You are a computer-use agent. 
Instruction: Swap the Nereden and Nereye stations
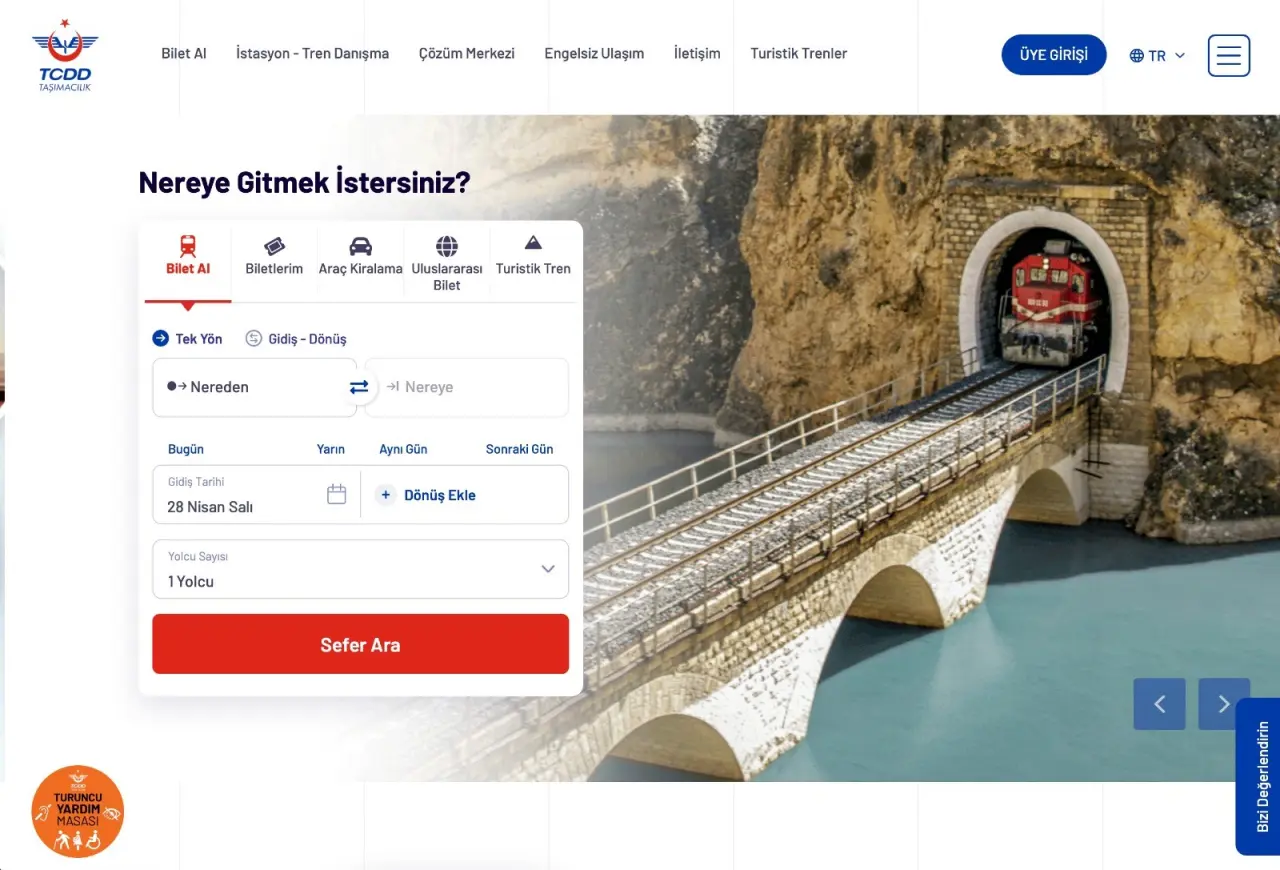(x=359, y=387)
